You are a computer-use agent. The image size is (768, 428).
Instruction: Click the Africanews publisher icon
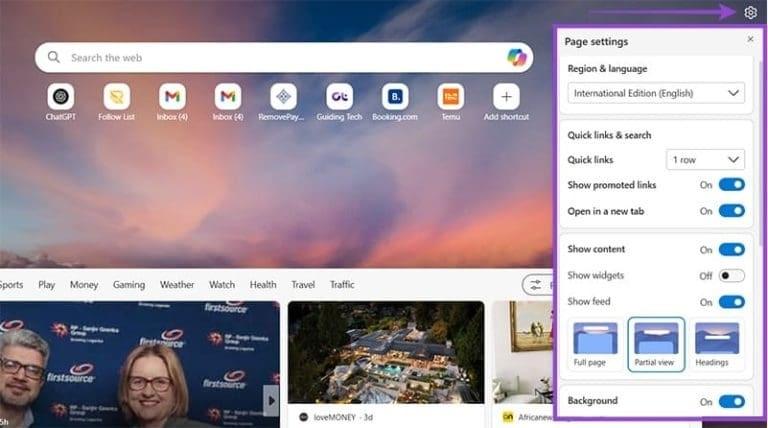pyautogui.click(x=508, y=417)
